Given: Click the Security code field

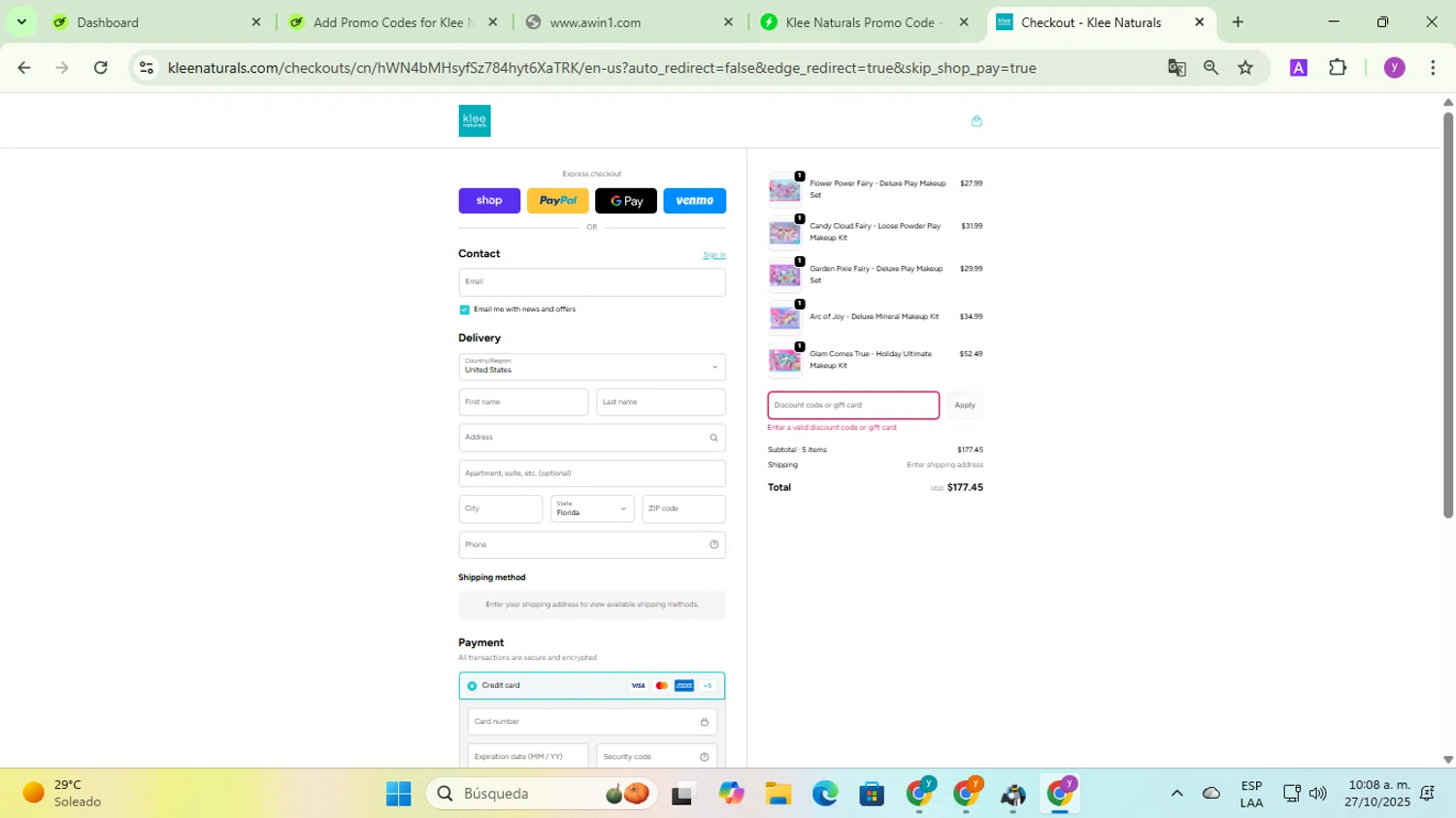Looking at the screenshot, I should pos(657,757).
